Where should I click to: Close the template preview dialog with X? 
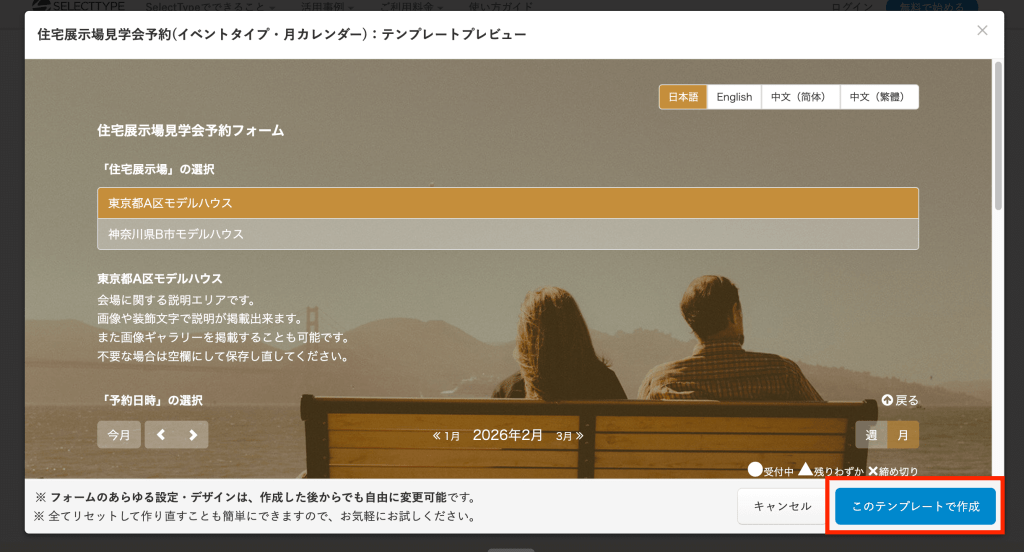pyautogui.click(x=982, y=31)
